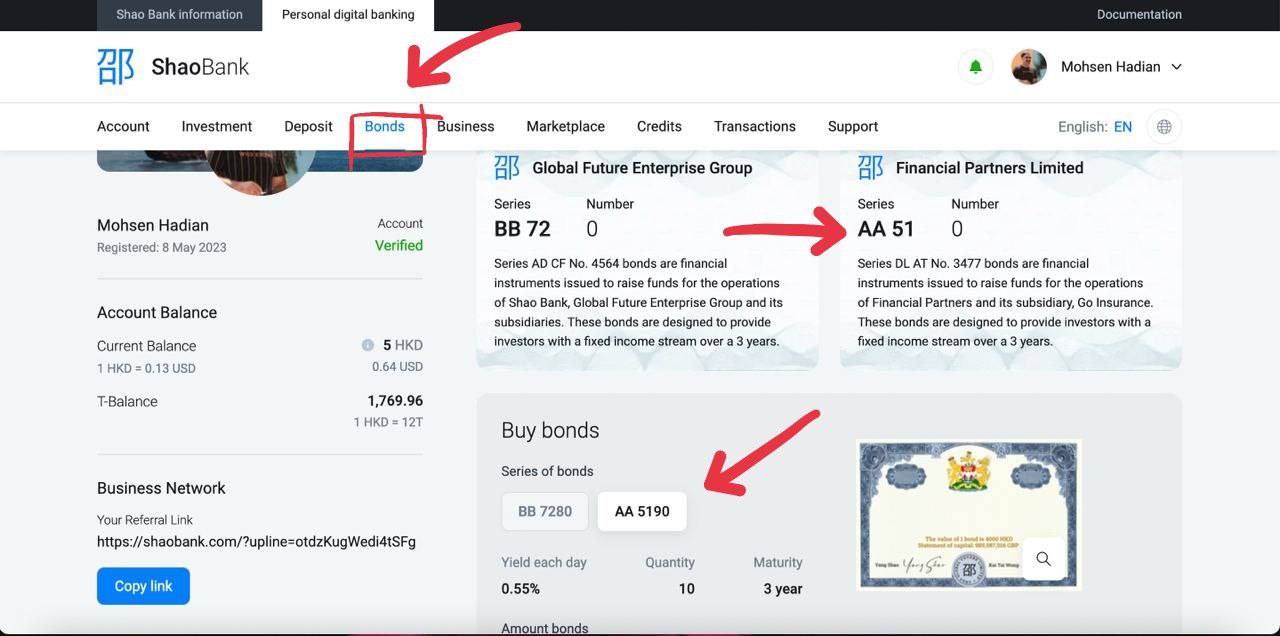The image size is (1280, 636).
Task: Click the AA 51 series value
Action: (x=886, y=229)
